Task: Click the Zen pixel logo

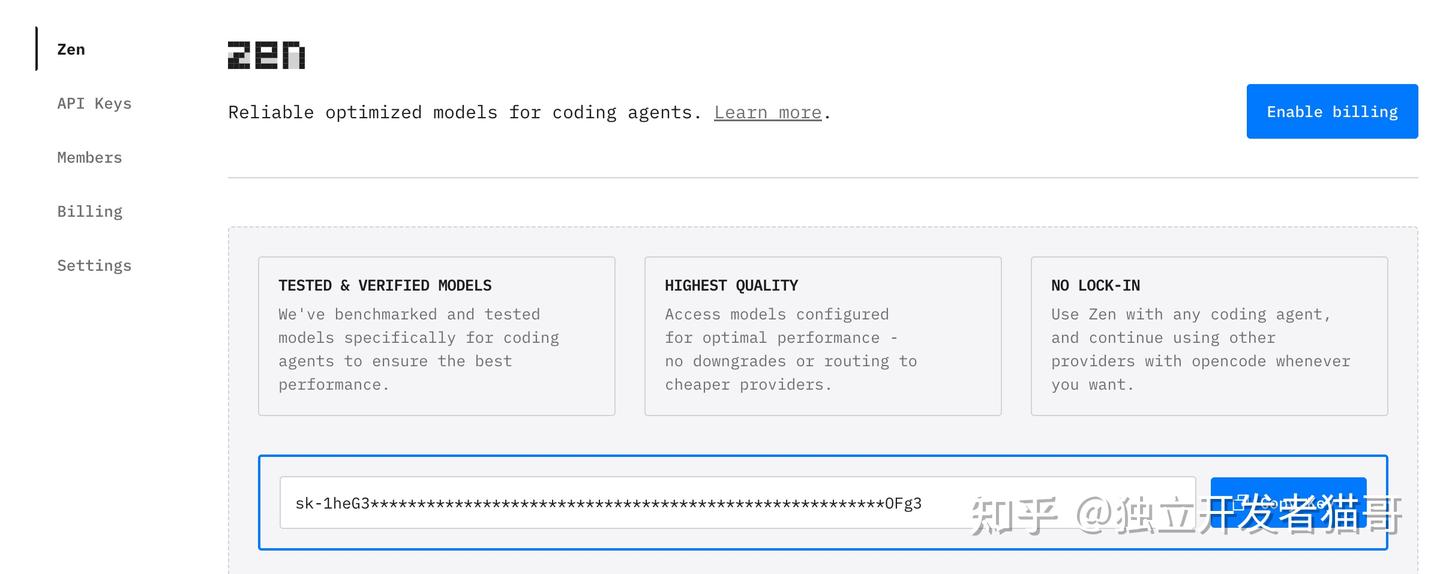Action: click(266, 55)
